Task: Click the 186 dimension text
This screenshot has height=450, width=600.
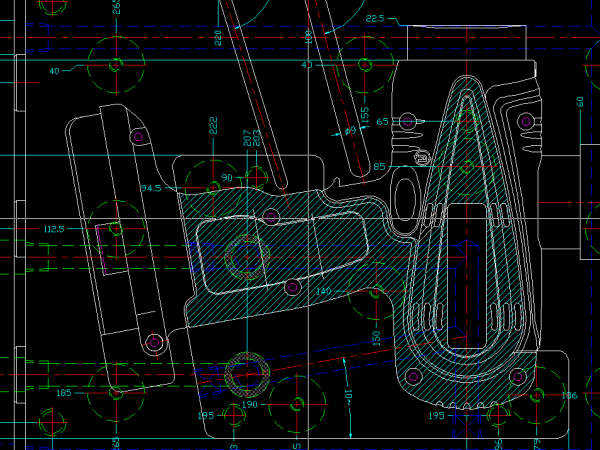Action: point(569,396)
